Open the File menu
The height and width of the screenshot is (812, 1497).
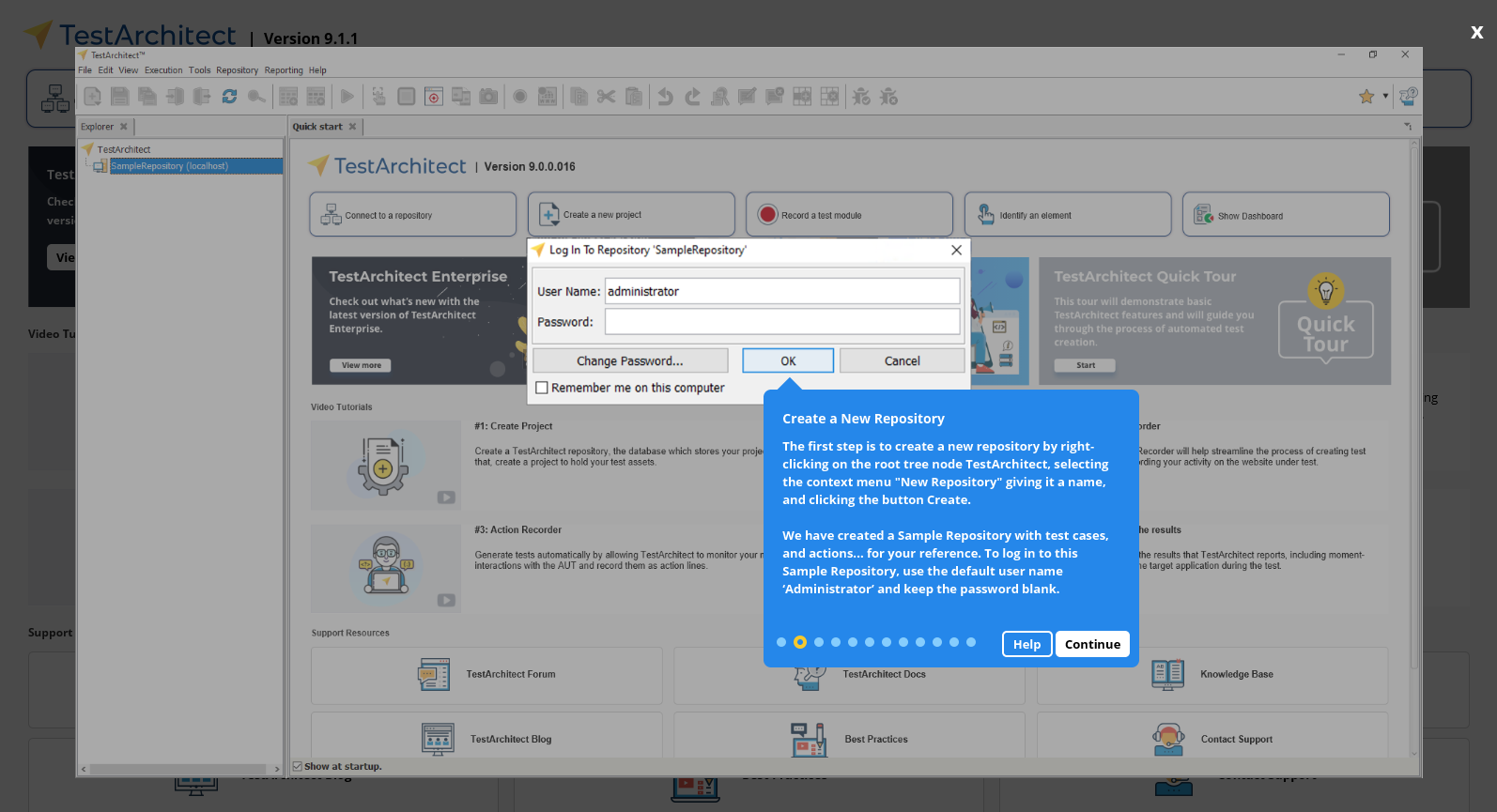85,70
